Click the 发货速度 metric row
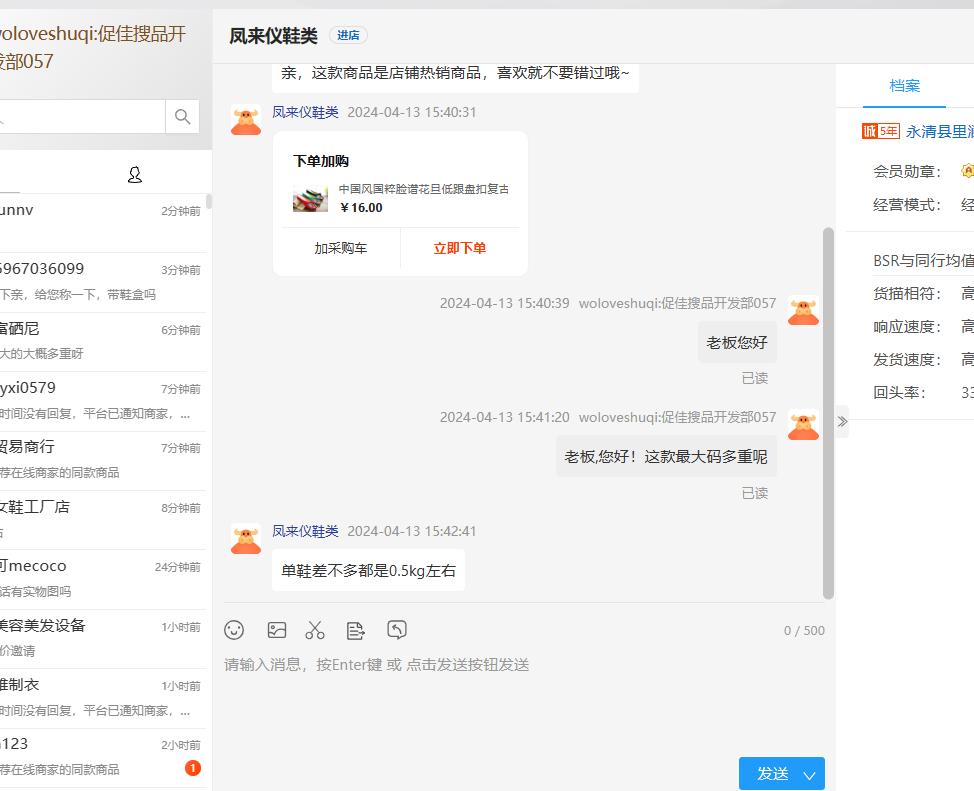974x791 pixels. pos(923,360)
